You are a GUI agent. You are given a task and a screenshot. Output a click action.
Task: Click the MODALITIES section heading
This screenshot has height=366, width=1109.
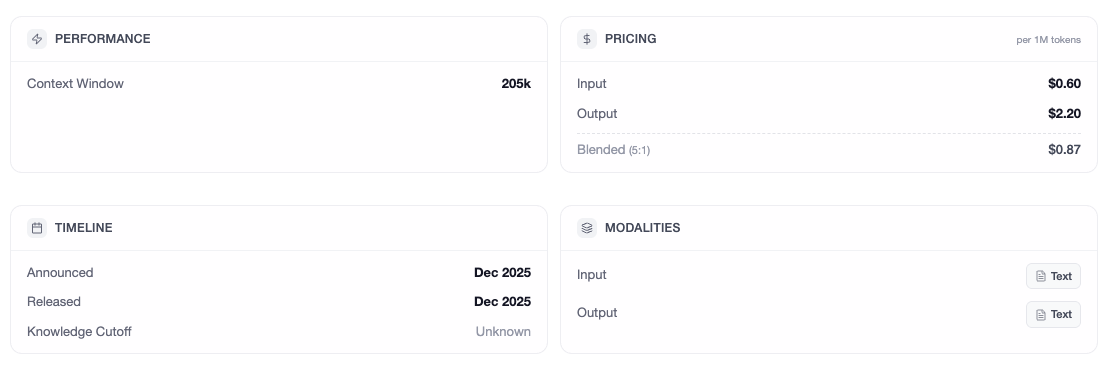[642, 228]
